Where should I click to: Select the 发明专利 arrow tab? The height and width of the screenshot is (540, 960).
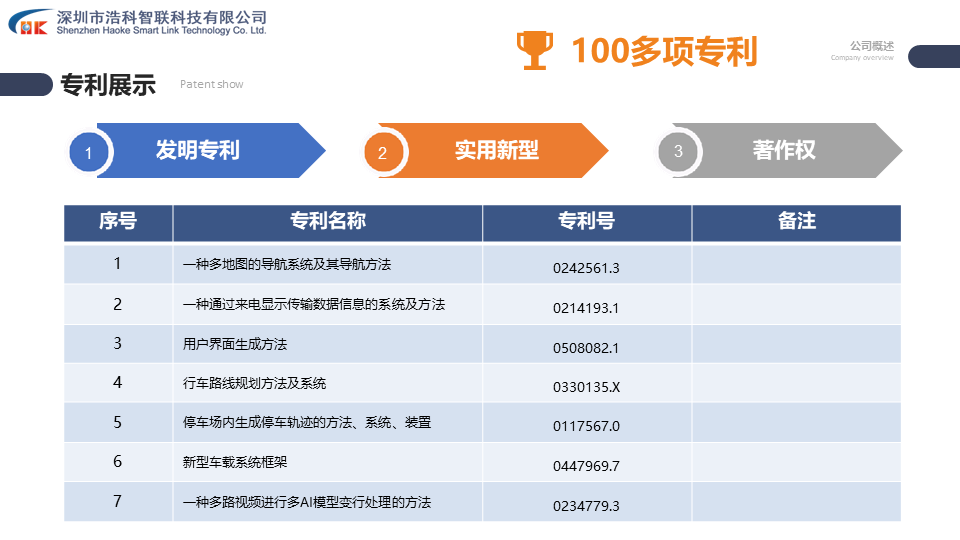[x=210, y=151]
